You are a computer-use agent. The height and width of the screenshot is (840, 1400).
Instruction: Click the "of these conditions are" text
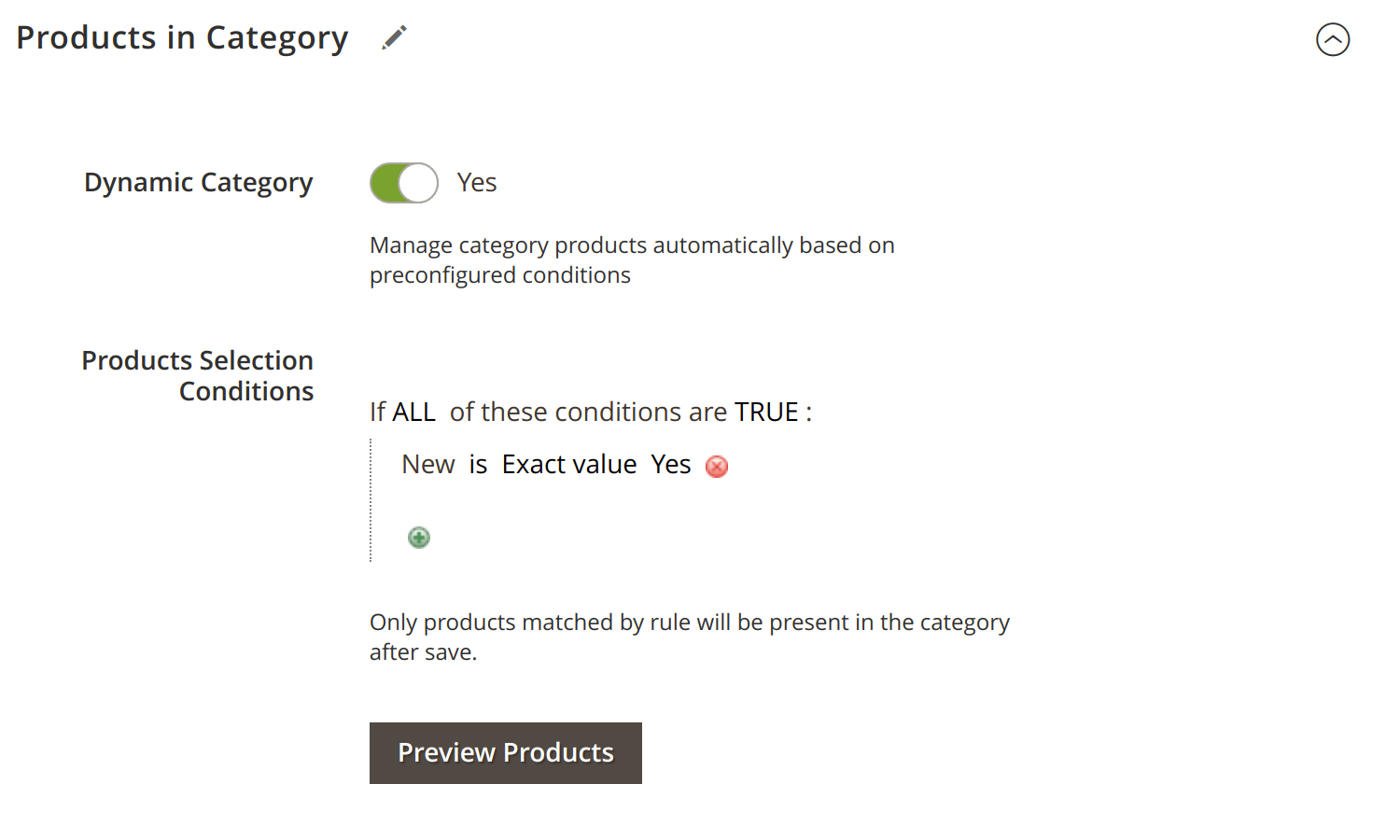tap(588, 412)
